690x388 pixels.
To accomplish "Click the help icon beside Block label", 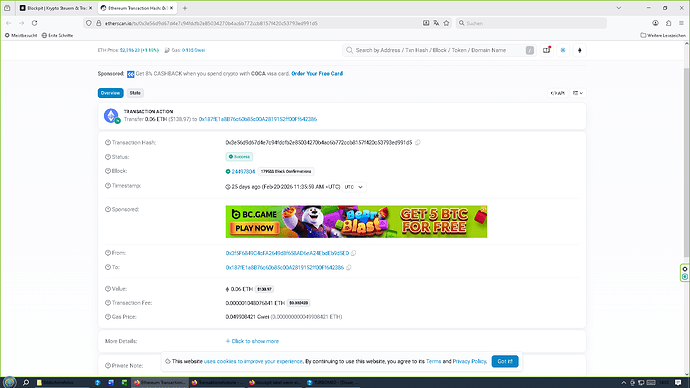I will [x=108, y=171].
